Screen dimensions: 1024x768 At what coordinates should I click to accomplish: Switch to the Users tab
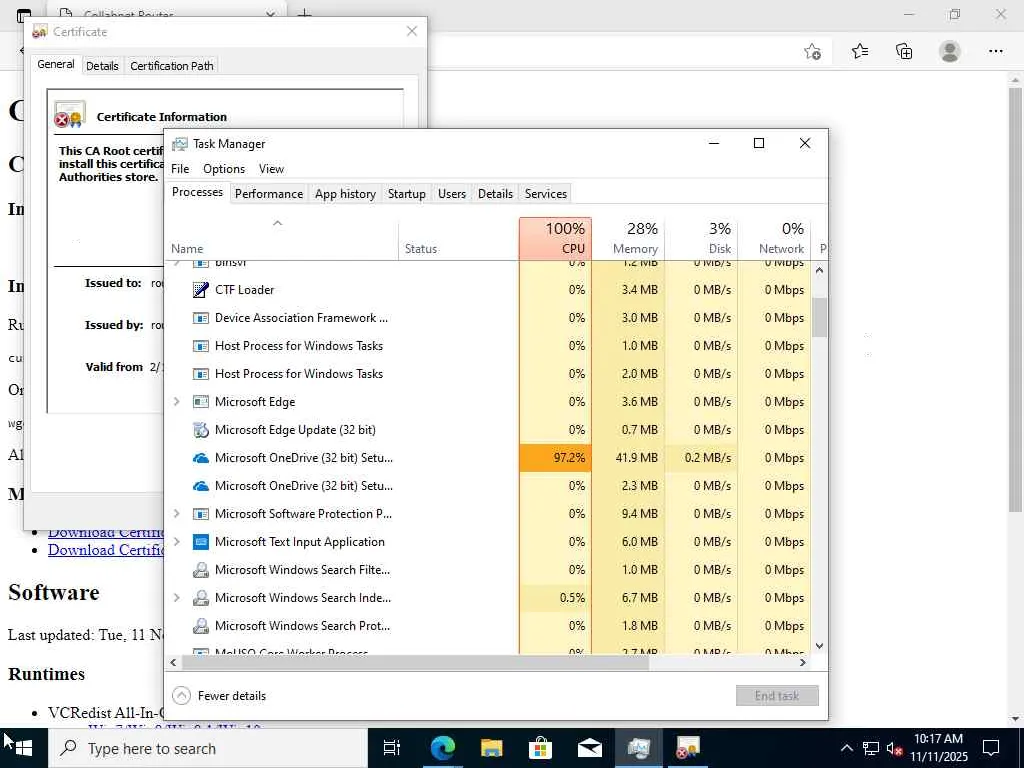click(x=452, y=194)
